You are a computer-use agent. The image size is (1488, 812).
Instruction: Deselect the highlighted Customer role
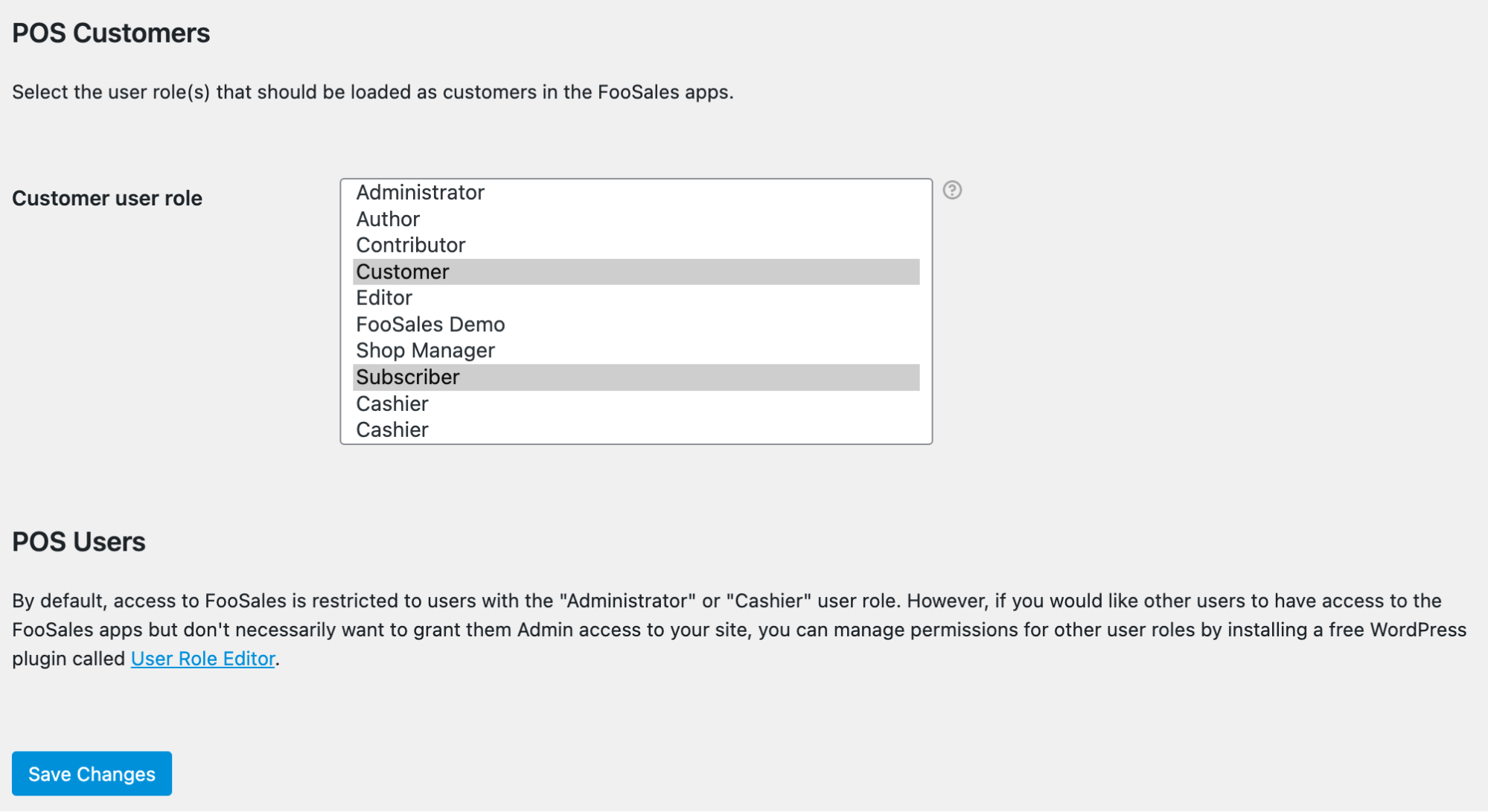point(403,272)
